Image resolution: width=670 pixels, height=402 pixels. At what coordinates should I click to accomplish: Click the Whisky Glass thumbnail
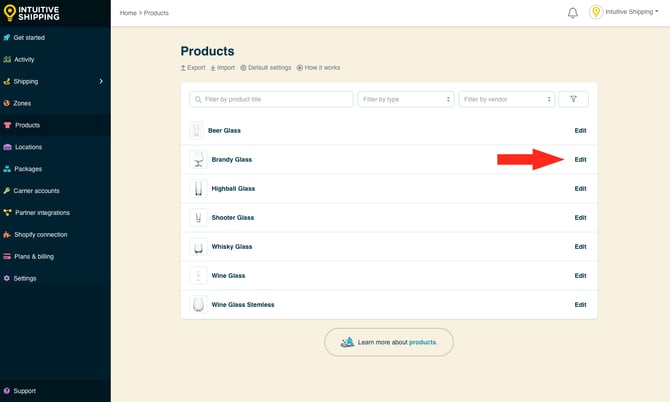tap(198, 246)
